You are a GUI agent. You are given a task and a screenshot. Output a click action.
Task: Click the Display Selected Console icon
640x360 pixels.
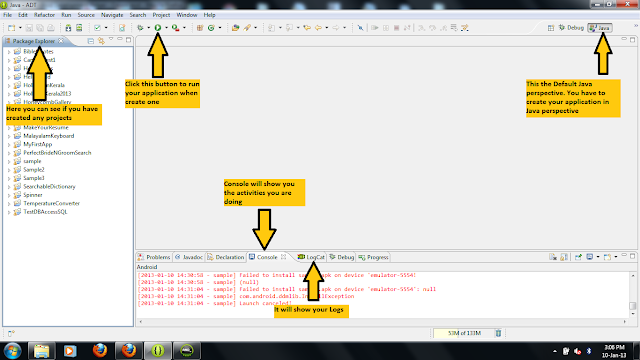[x=589, y=257]
